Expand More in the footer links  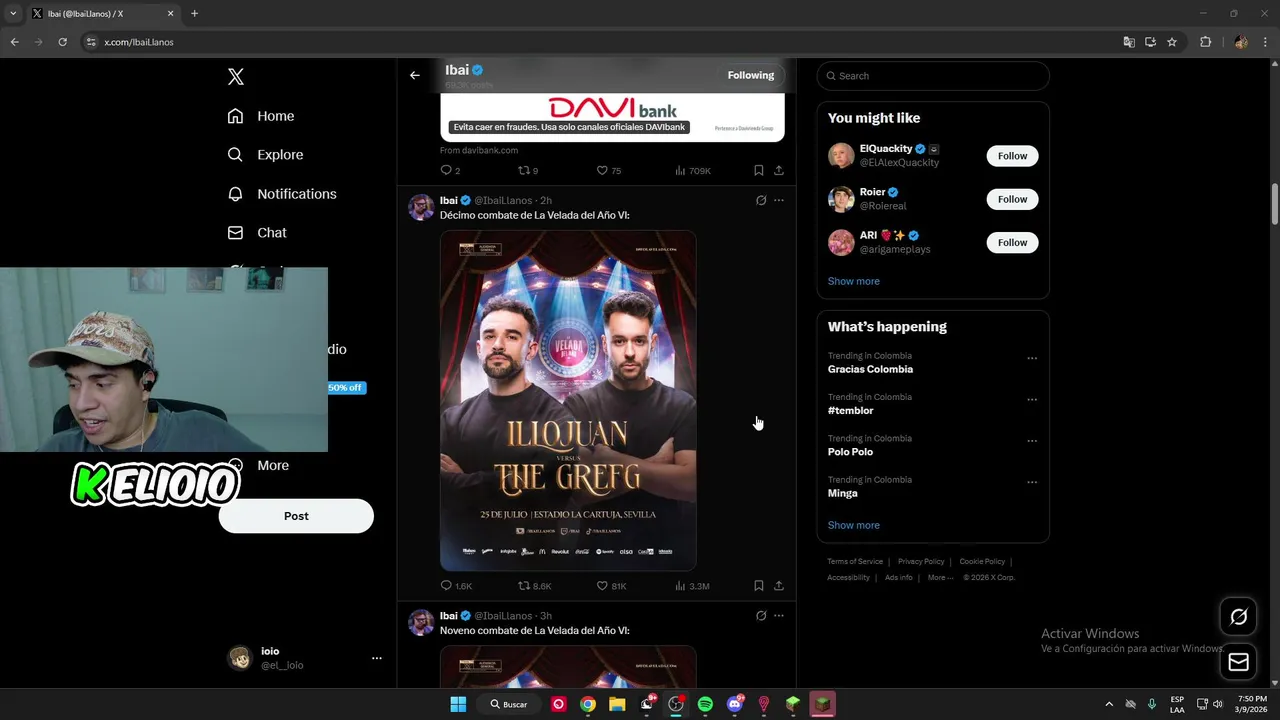pyautogui.click(x=940, y=578)
